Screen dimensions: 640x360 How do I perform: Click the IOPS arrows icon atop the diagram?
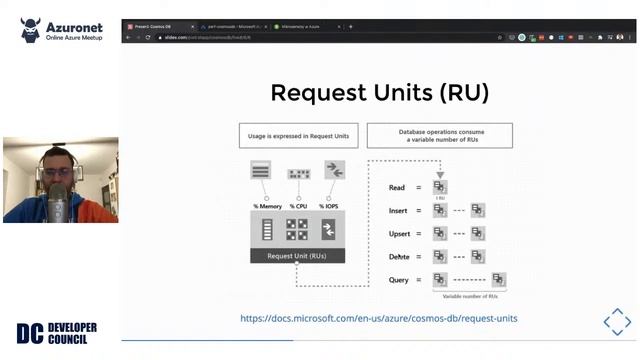(x=335, y=170)
